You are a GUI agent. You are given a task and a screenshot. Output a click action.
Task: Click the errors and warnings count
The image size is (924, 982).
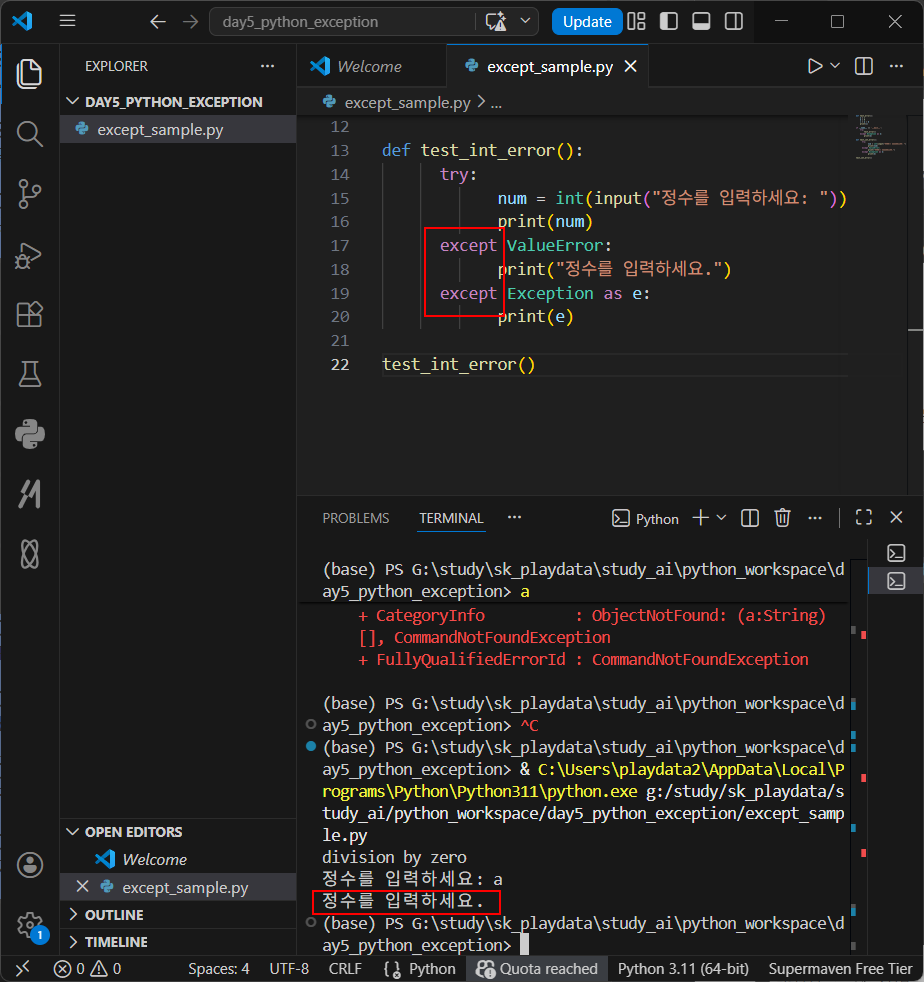pos(87,969)
